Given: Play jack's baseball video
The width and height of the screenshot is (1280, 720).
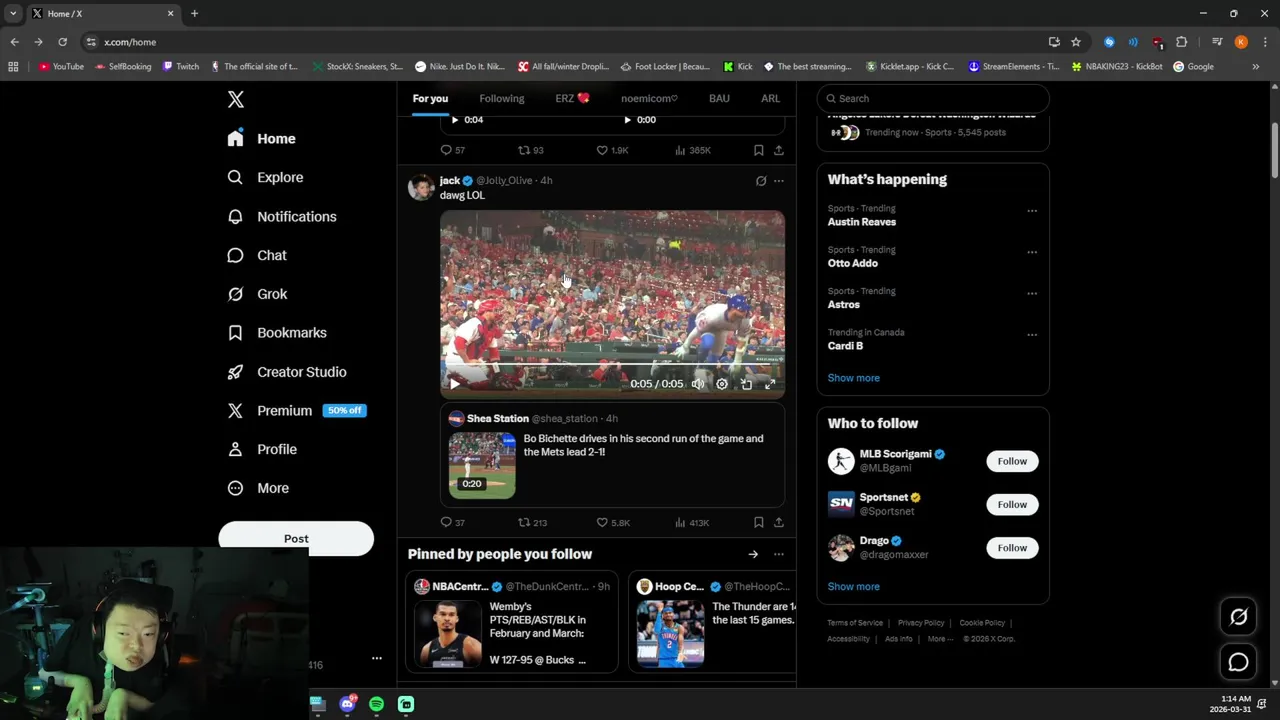Looking at the screenshot, I should pos(455,384).
